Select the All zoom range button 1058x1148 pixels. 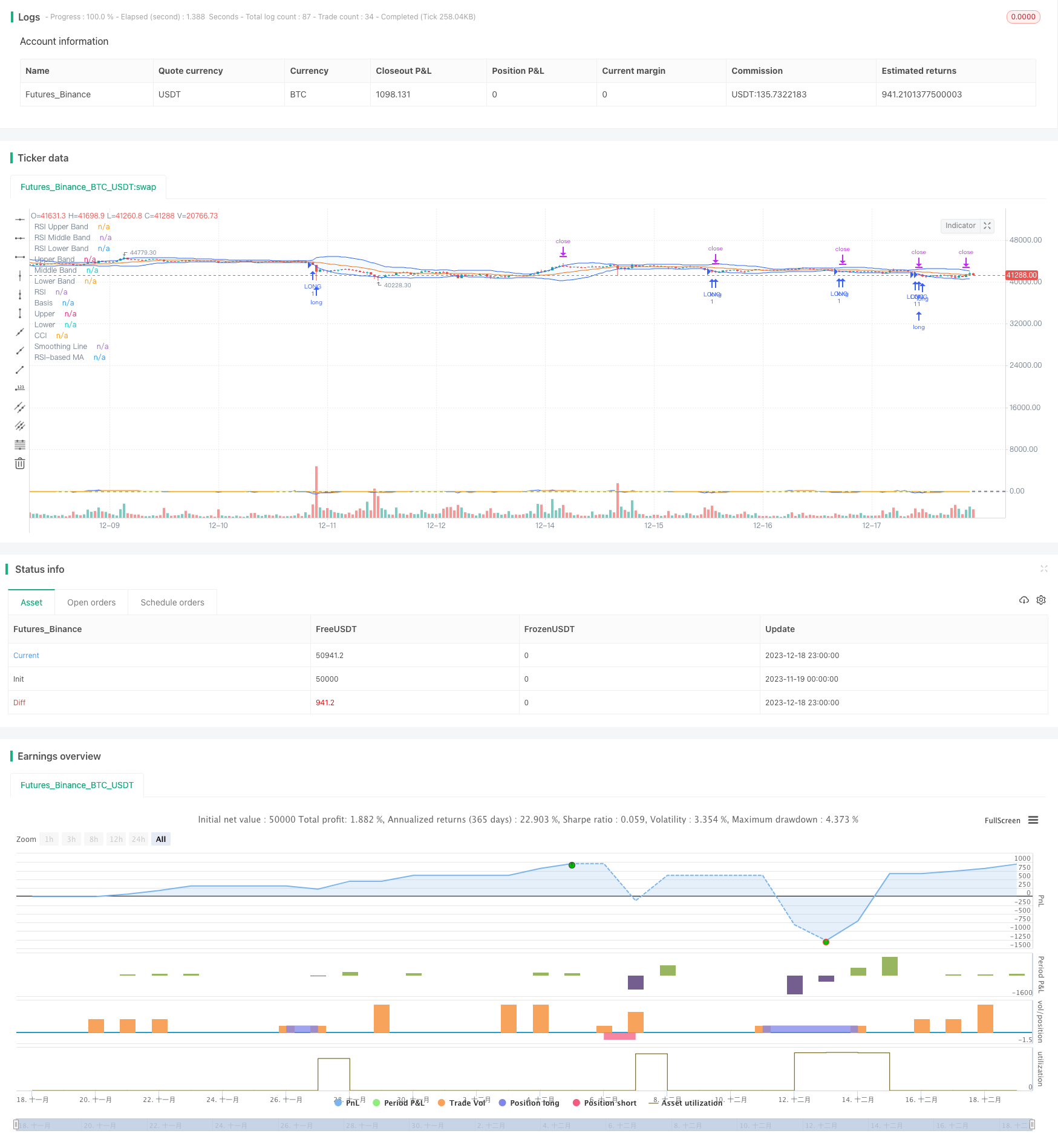coord(161,839)
